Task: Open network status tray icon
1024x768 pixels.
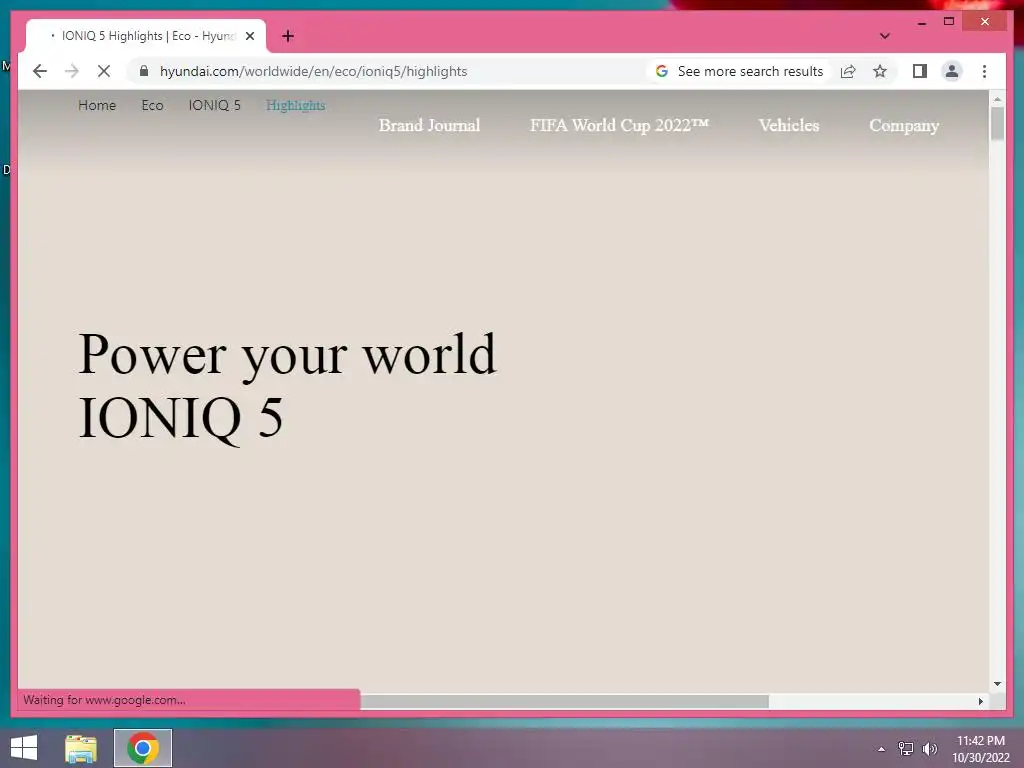Action: point(905,749)
